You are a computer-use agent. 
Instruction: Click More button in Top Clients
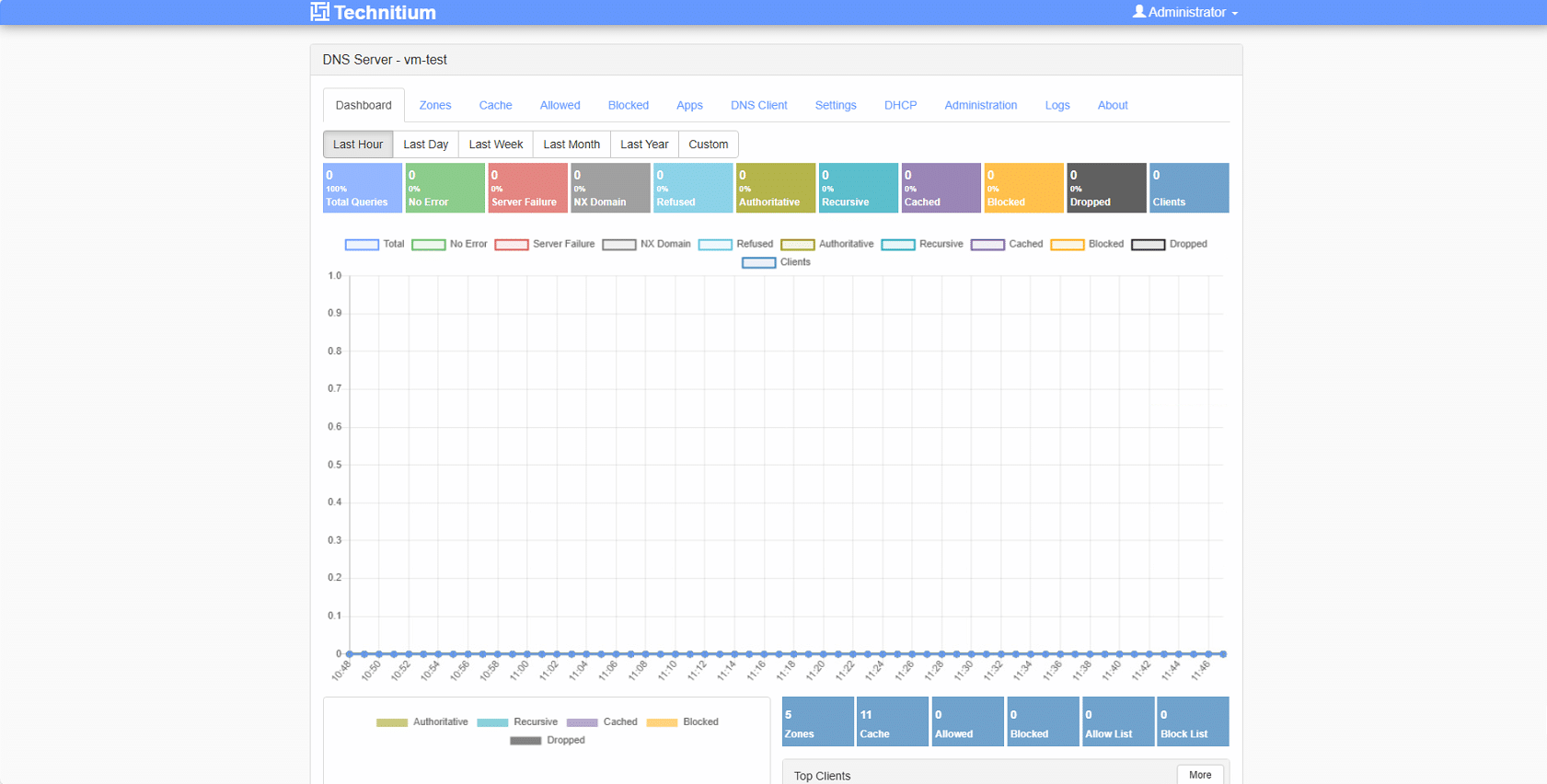pos(1199,775)
